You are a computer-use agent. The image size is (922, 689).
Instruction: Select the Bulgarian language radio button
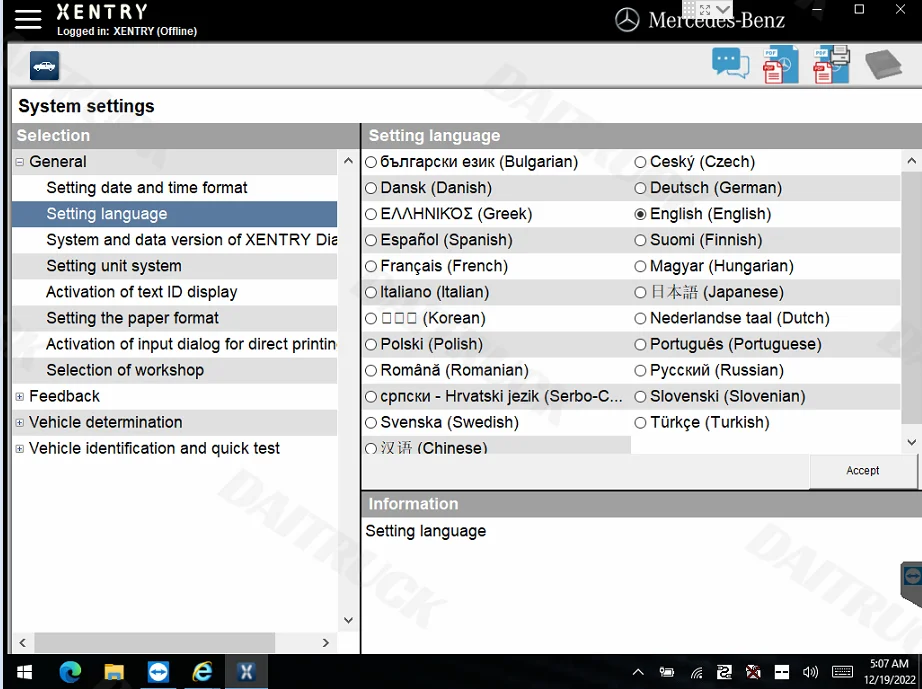(x=370, y=162)
